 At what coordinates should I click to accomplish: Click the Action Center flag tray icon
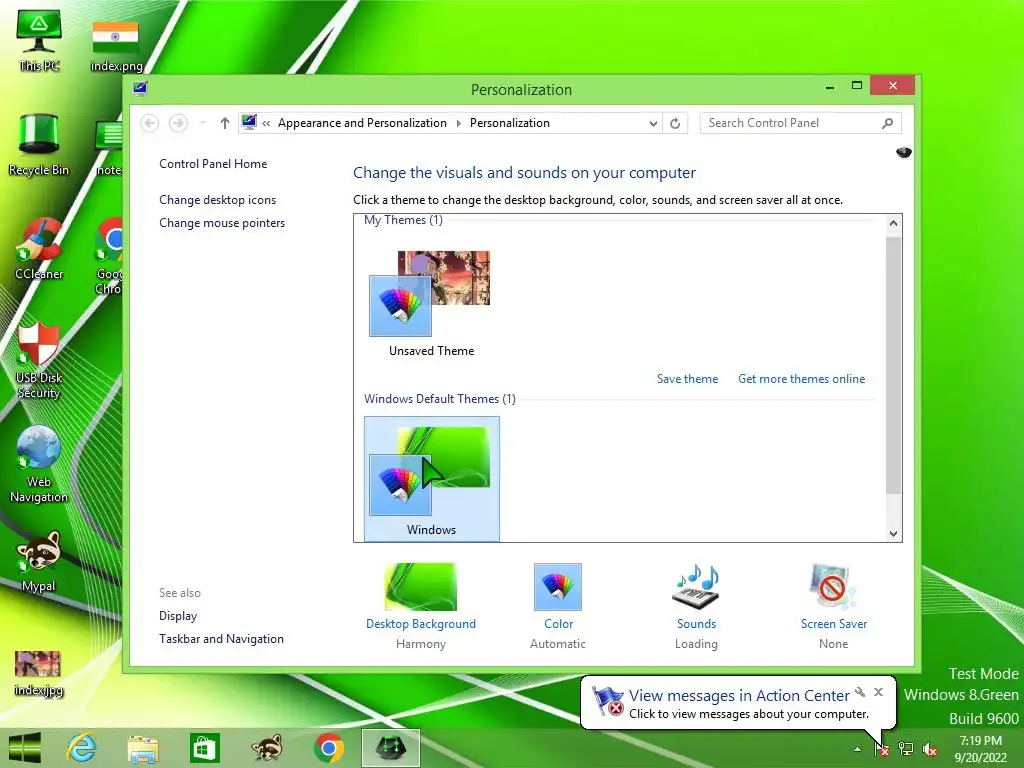[x=882, y=749]
